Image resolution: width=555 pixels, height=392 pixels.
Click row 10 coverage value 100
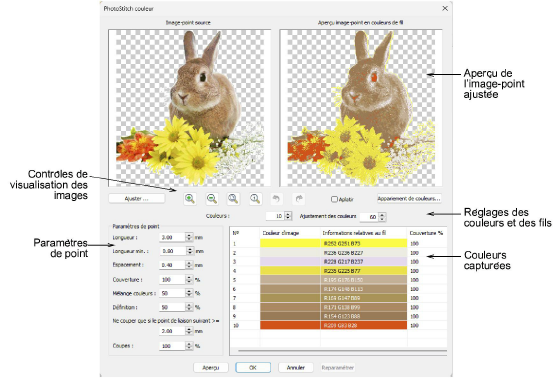pyautogui.click(x=414, y=325)
